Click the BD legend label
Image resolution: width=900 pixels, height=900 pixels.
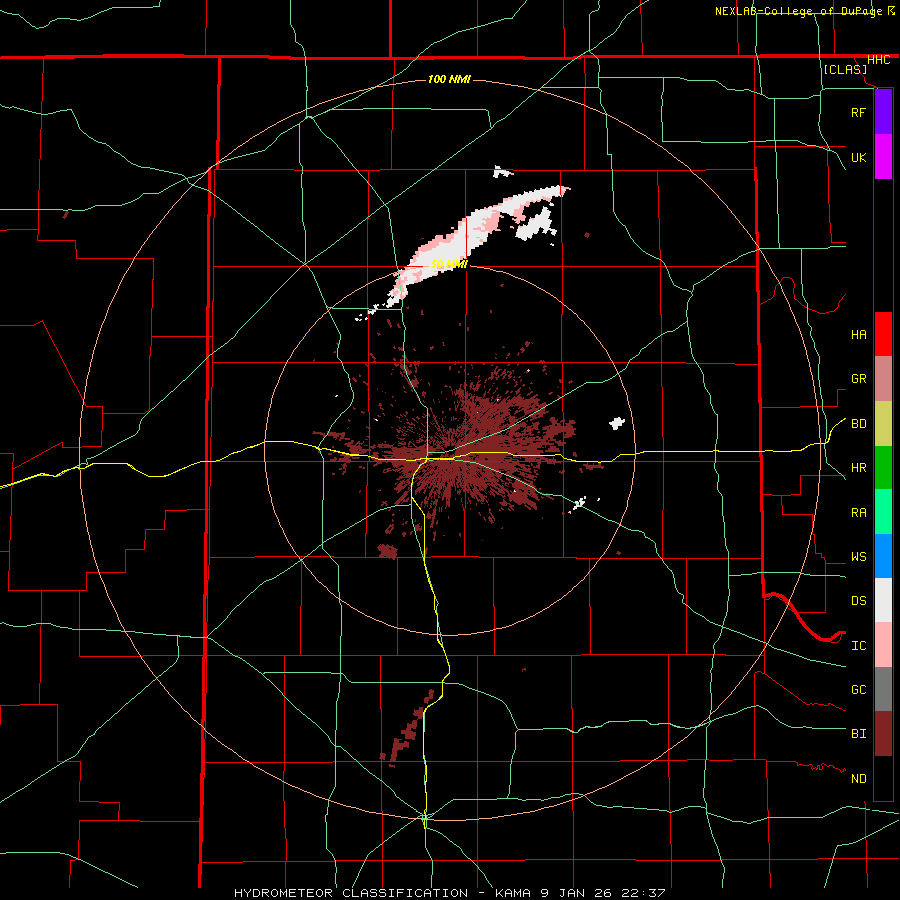coord(858,424)
